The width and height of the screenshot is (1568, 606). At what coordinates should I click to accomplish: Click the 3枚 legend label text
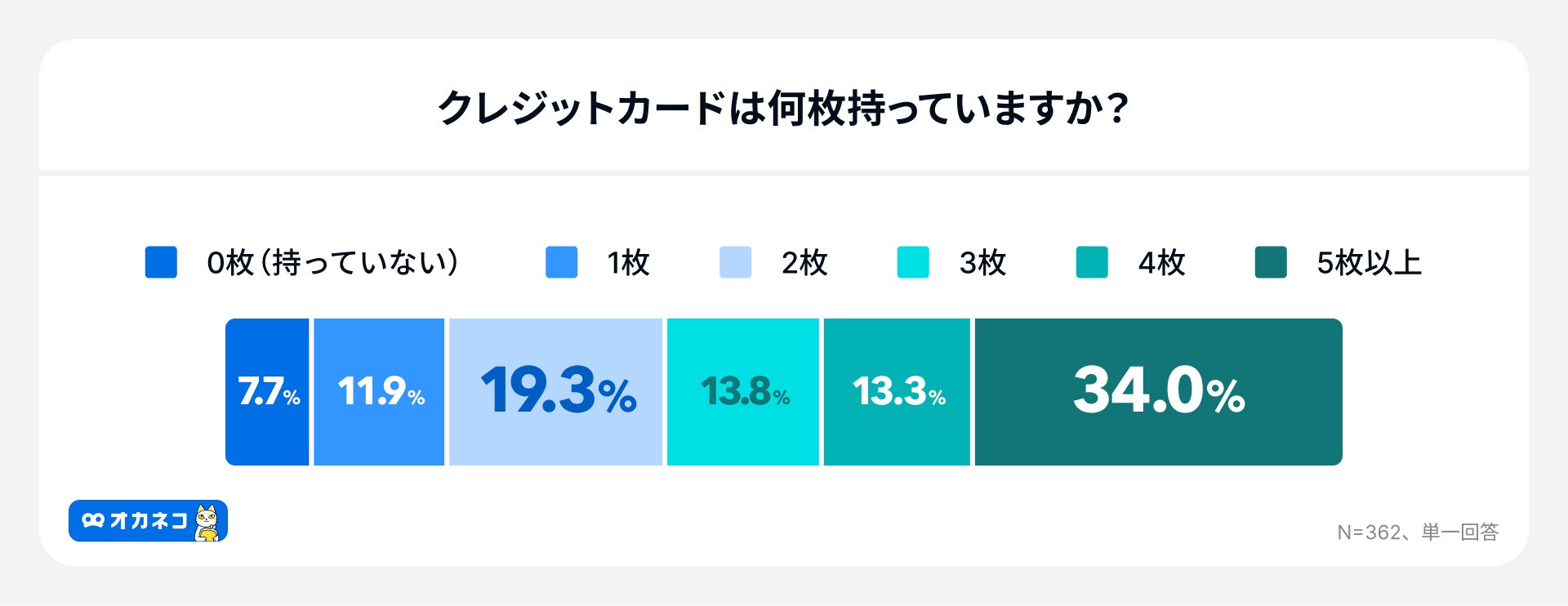[x=982, y=263]
